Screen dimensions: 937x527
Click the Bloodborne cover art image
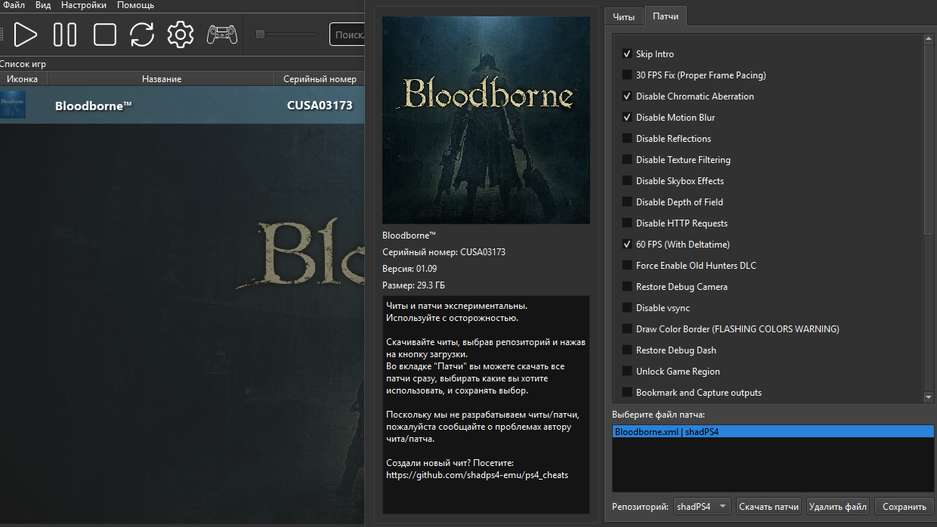tap(486, 120)
